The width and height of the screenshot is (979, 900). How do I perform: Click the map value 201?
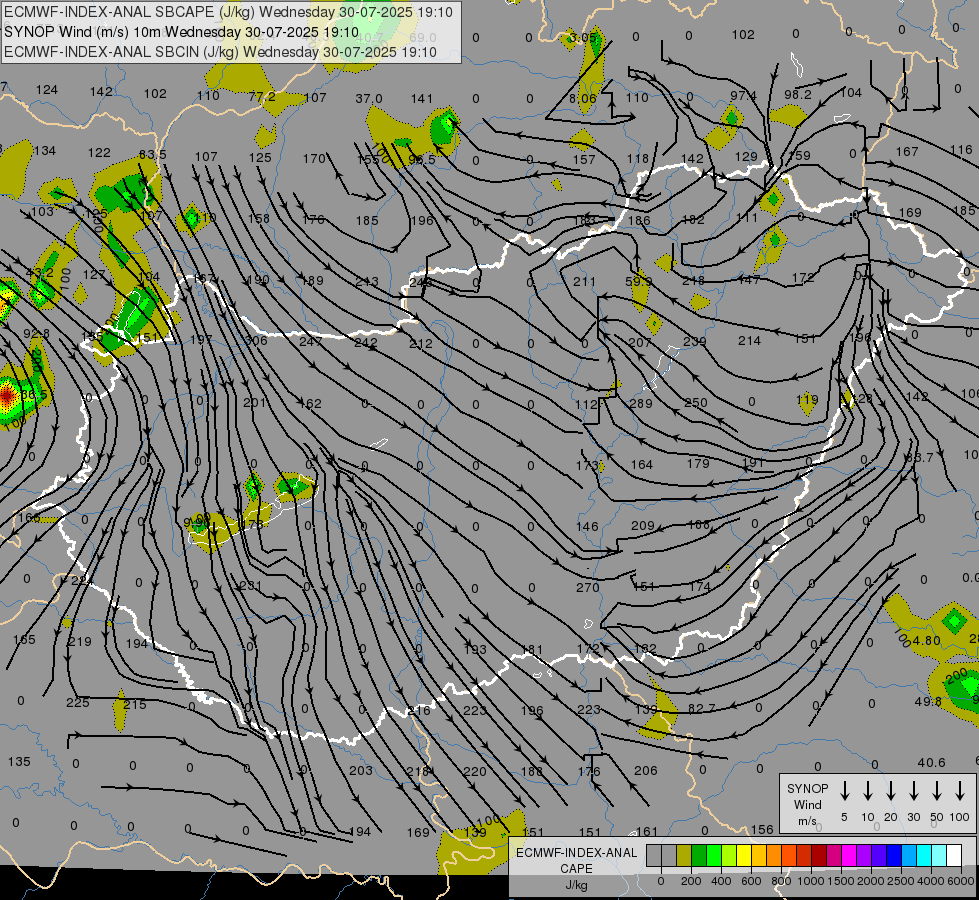point(254,403)
